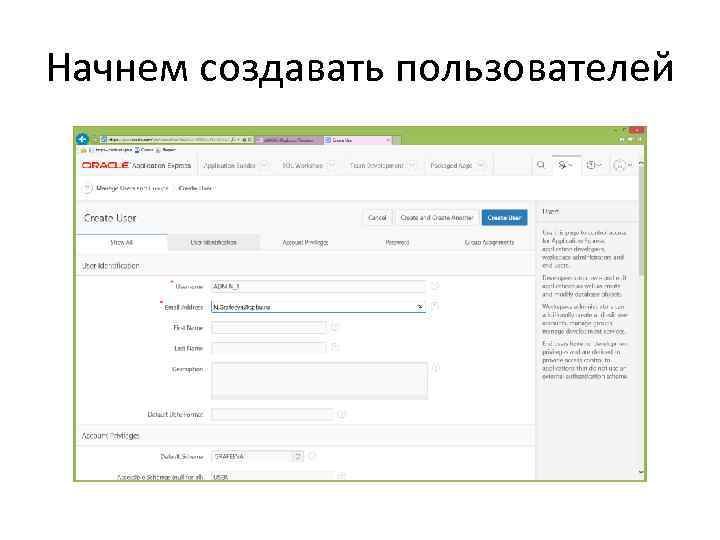Open the Administration menu icon in header
This screenshot has height=540, width=720.
[565, 165]
